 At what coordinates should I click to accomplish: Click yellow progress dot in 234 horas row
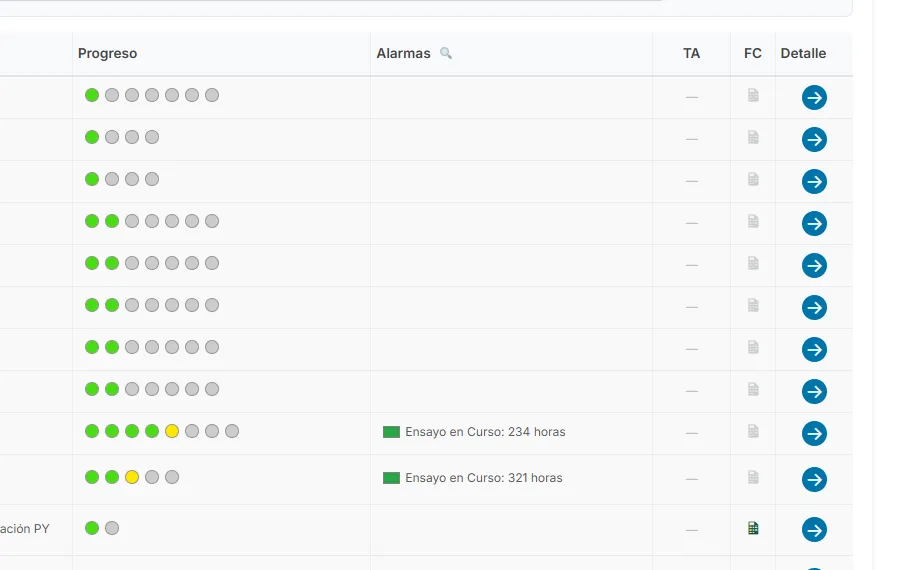[172, 431]
